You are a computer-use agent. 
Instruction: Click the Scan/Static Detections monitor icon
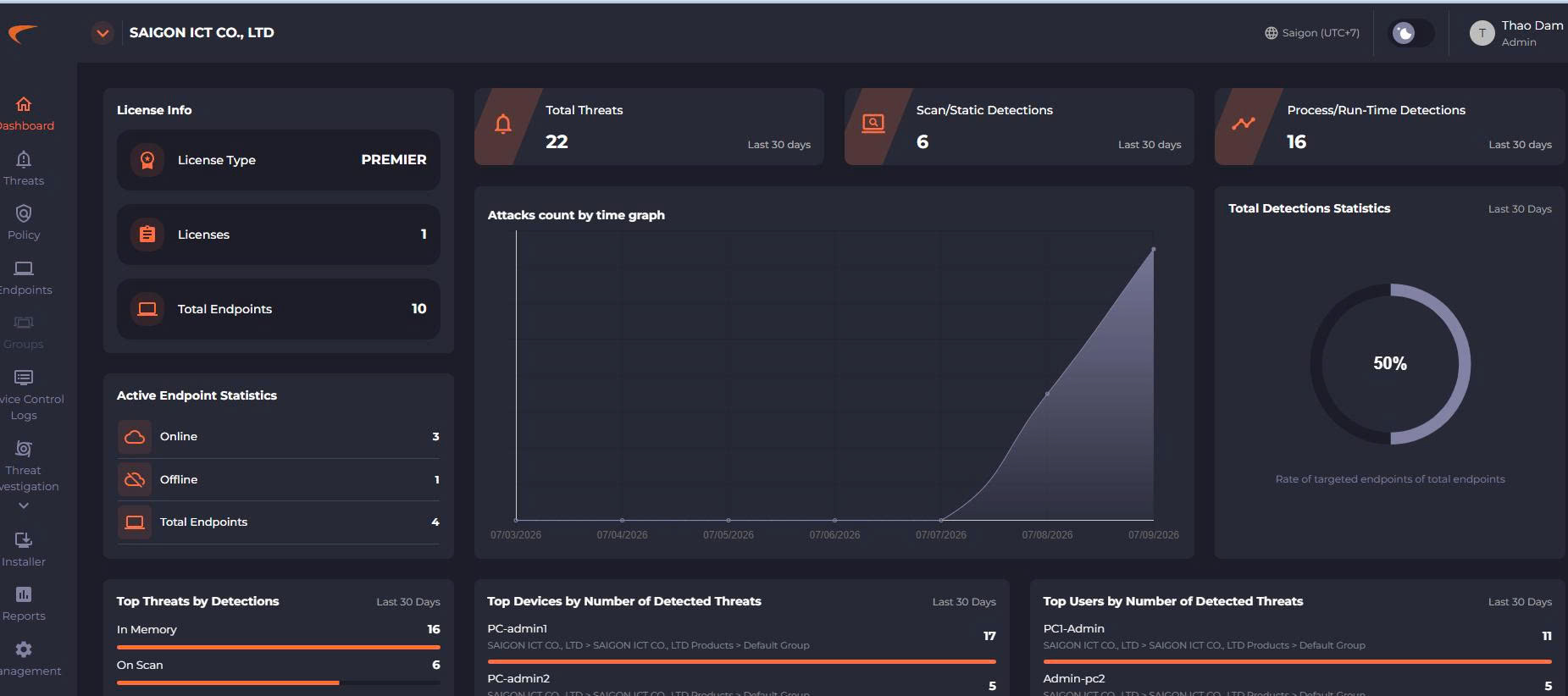pos(873,124)
